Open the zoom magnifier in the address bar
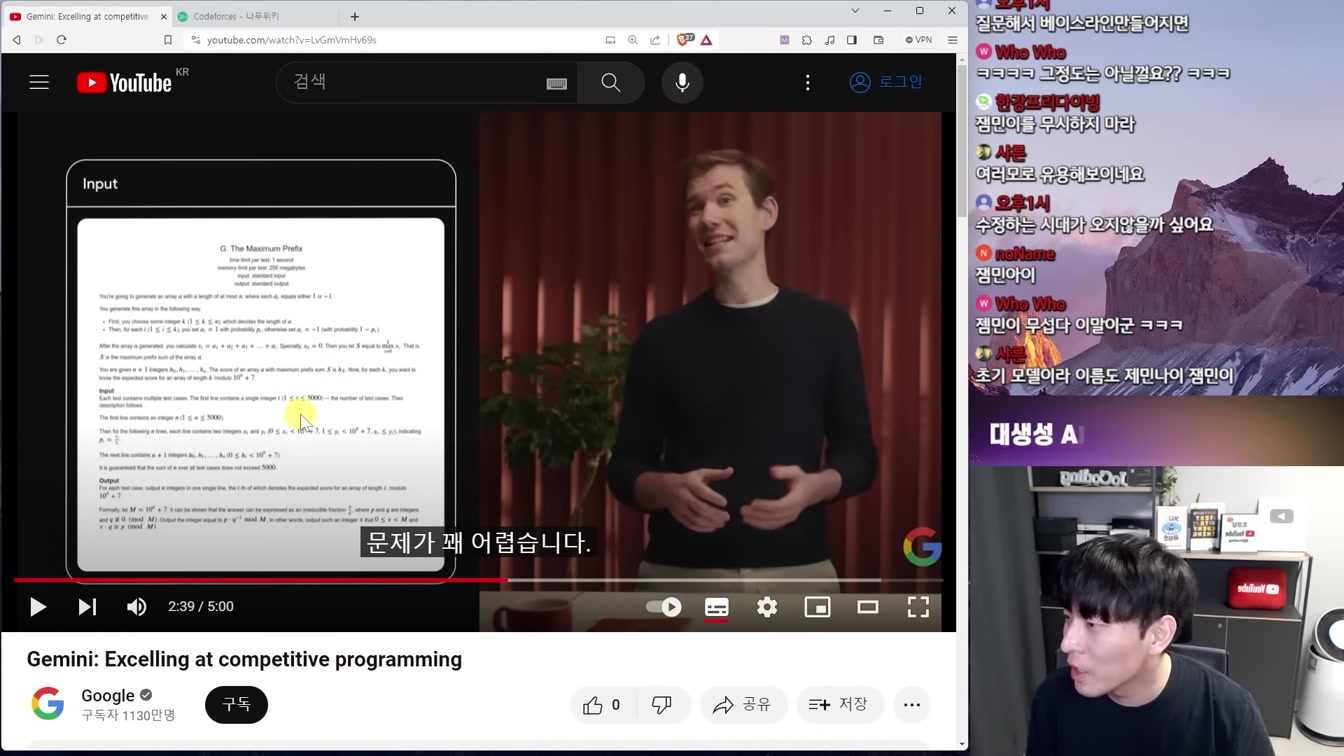1344x756 pixels. [x=633, y=40]
